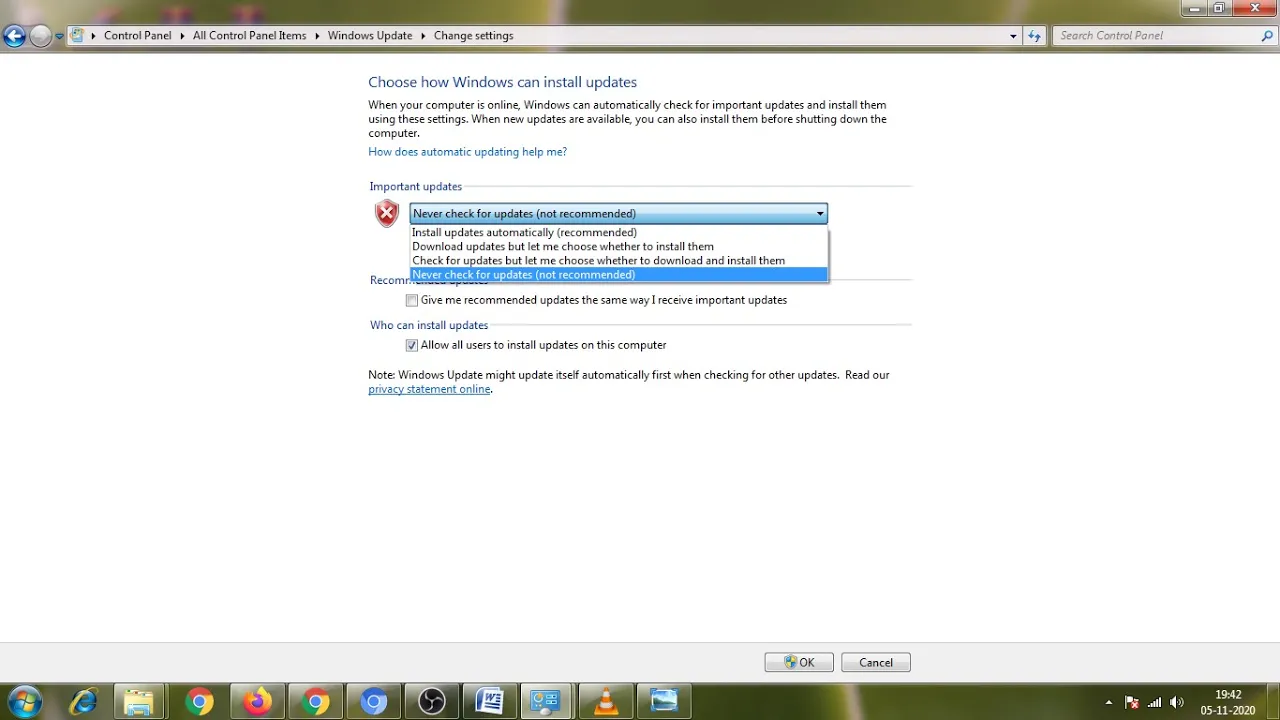The width and height of the screenshot is (1280, 720).
Task: Click the address bar refresh button
Action: click(1035, 36)
